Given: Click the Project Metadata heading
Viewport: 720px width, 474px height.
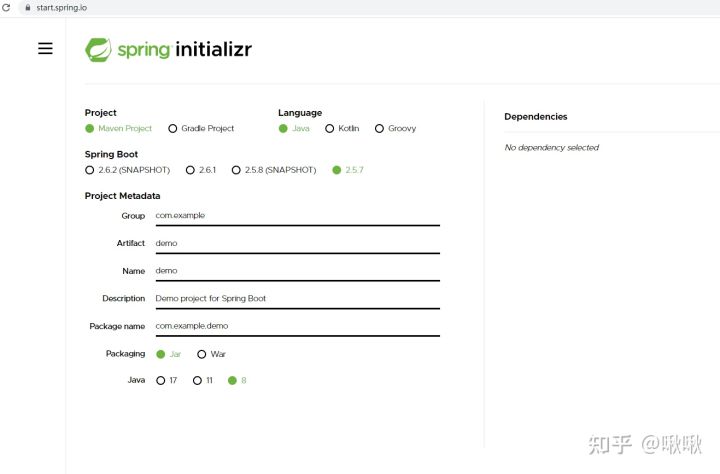Looking at the screenshot, I should [x=123, y=196].
